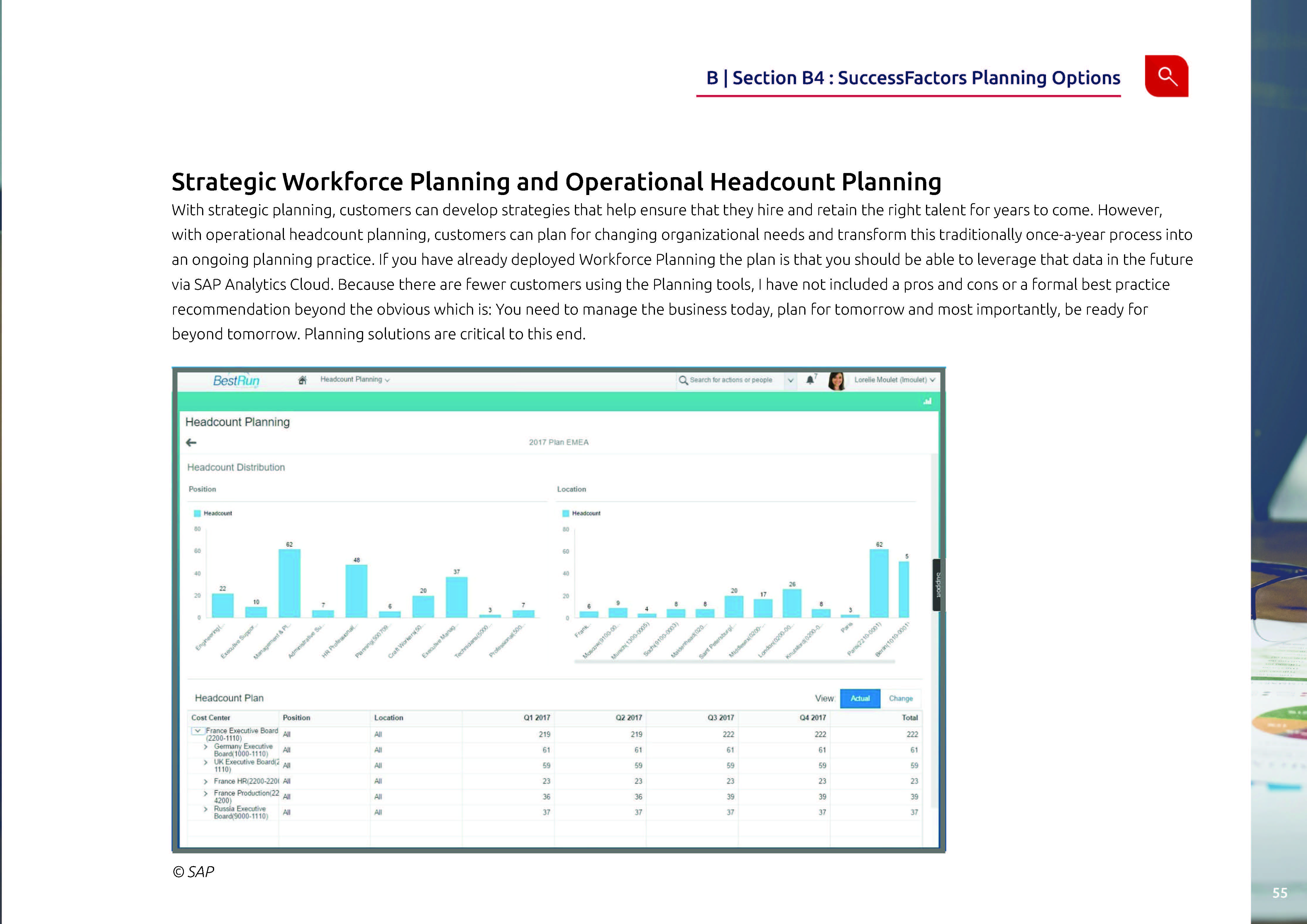Image resolution: width=1307 pixels, height=924 pixels.
Task: Click the Headcount Distribution heading
Action: pos(236,467)
